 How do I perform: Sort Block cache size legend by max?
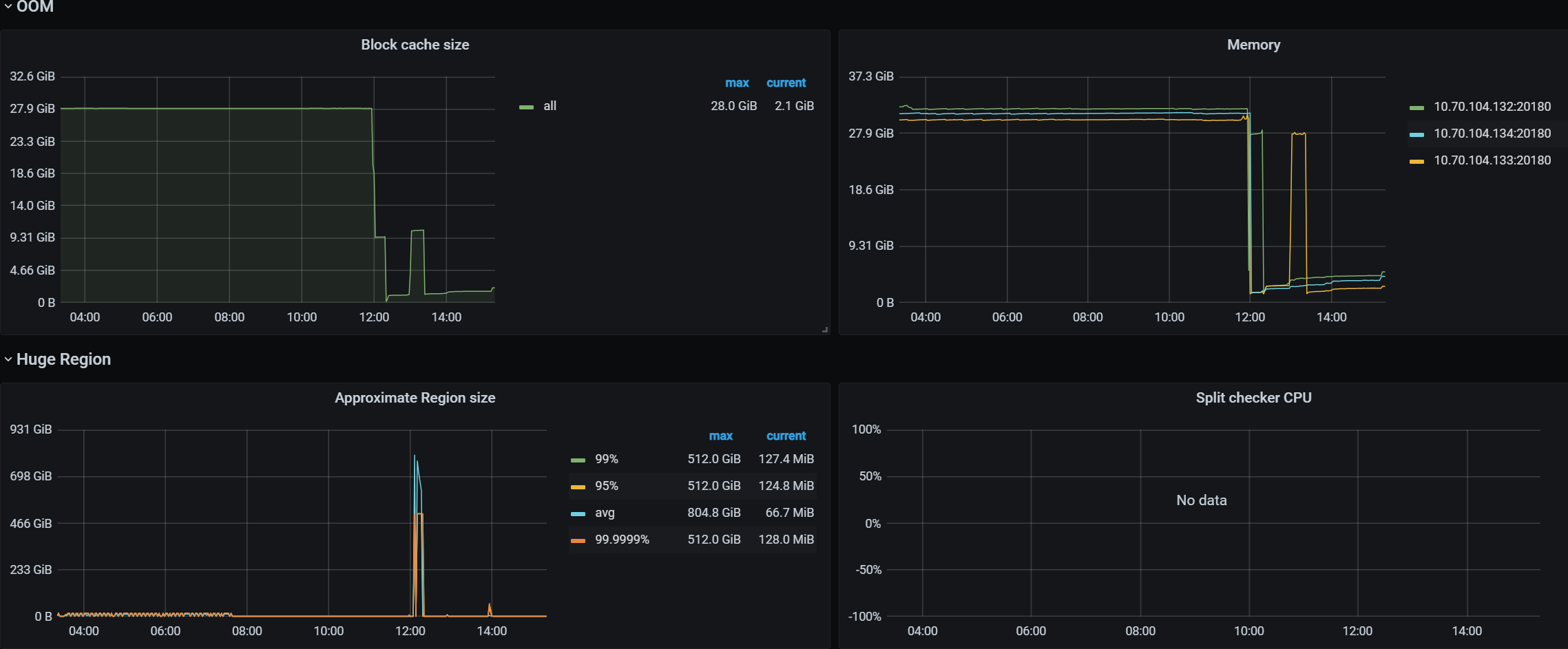point(736,83)
